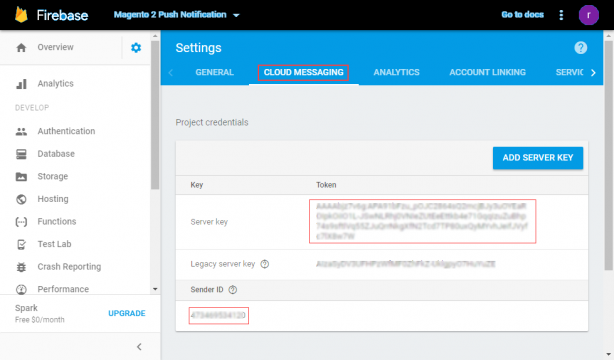614x360 pixels.
Task: Click the Firebase wordmark text
Action: pyautogui.click(x=62, y=15)
